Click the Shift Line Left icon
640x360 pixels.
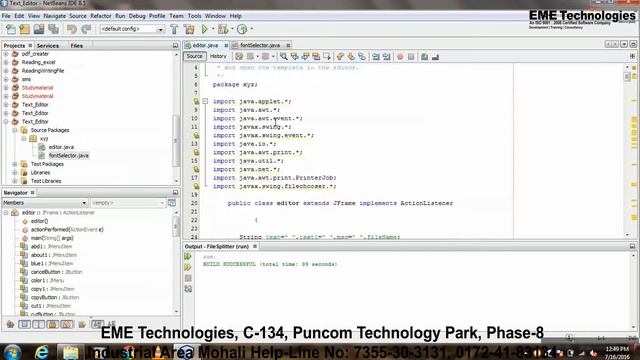tap(376, 57)
